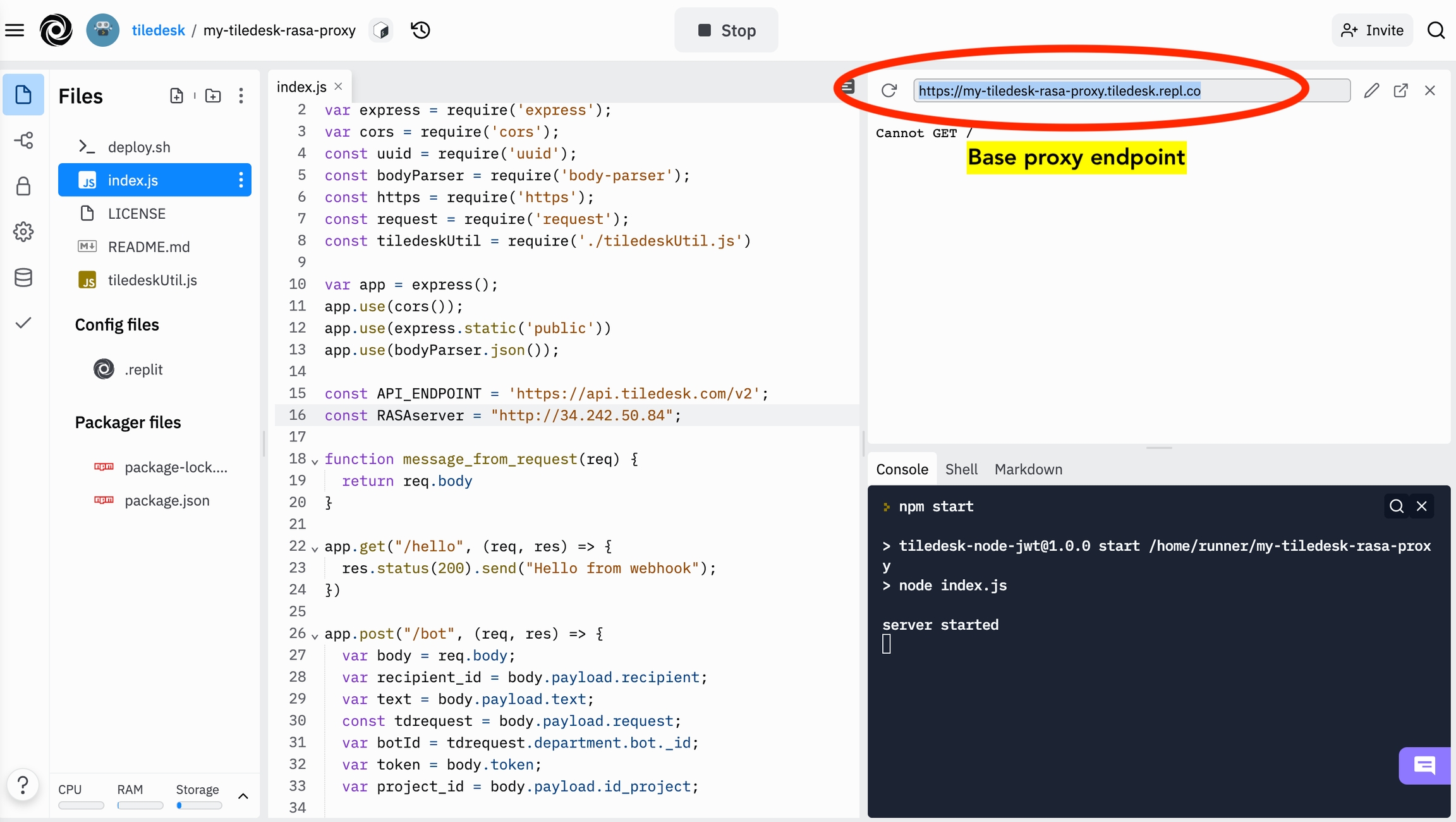This screenshot has height=822, width=1456.
Task: Open the Secrets lock icon
Action: coord(23,187)
